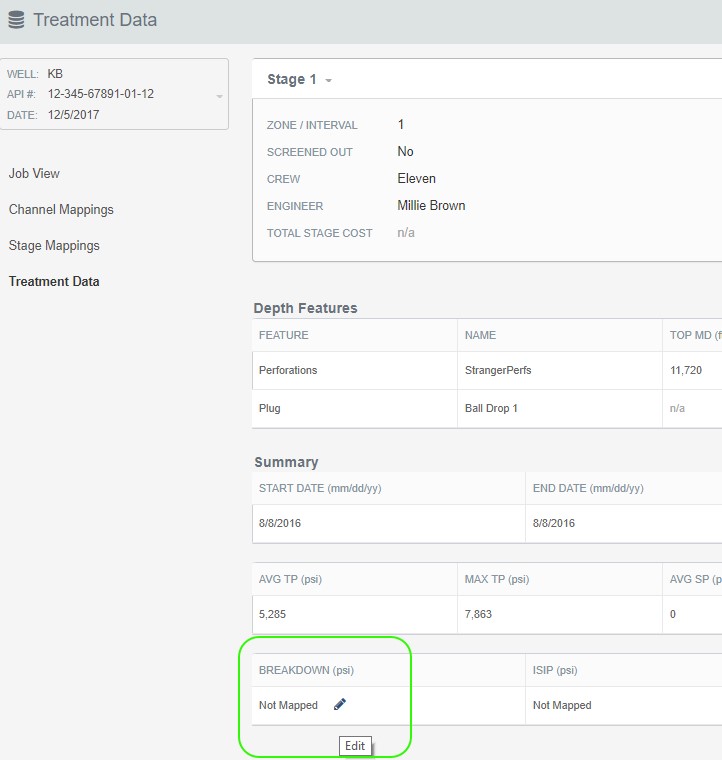Open the Job View page
Screen dimensions: 722x760
(34, 173)
